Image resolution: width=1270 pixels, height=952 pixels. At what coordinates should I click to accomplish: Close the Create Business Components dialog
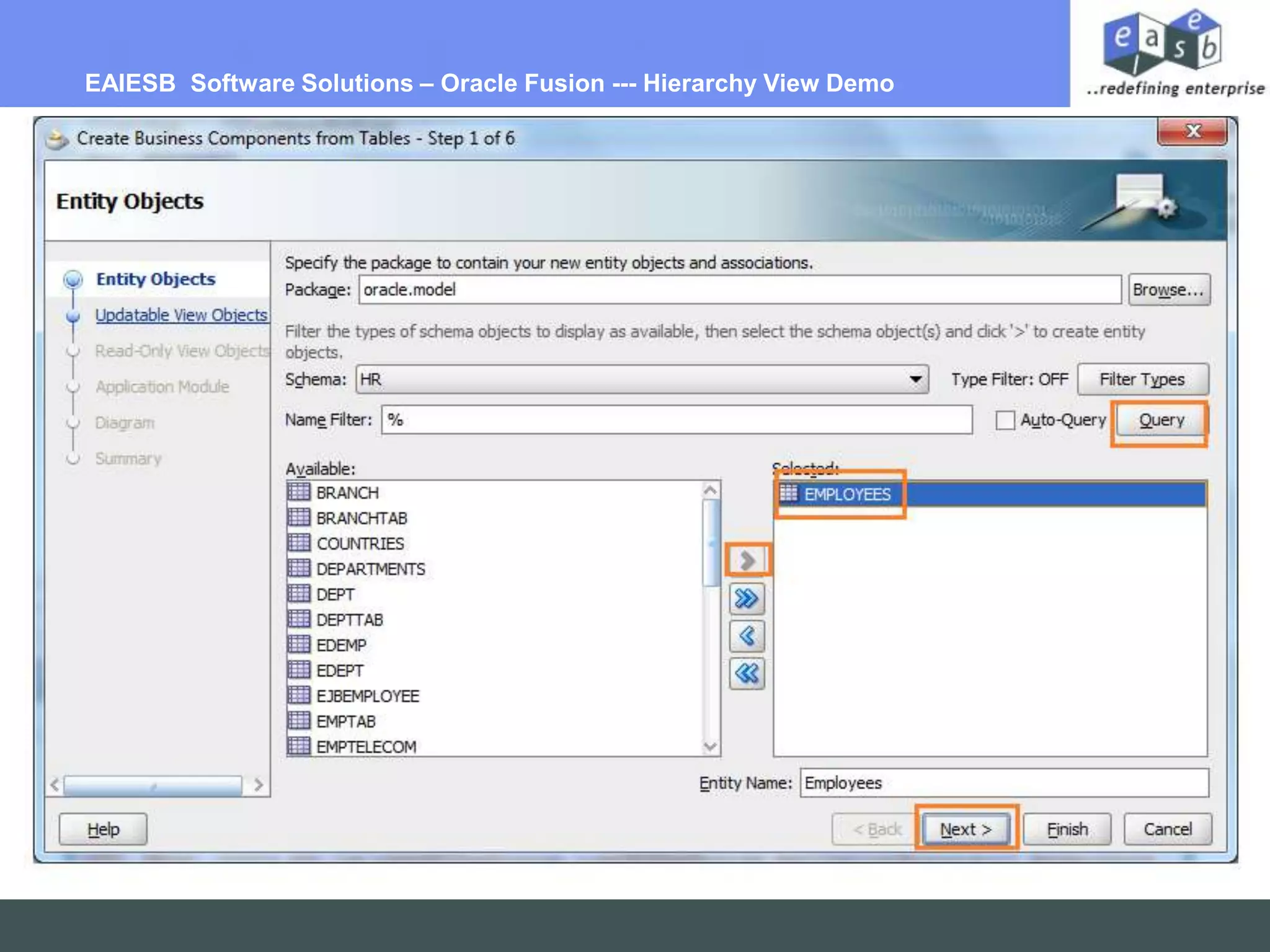pos(1192,131)
